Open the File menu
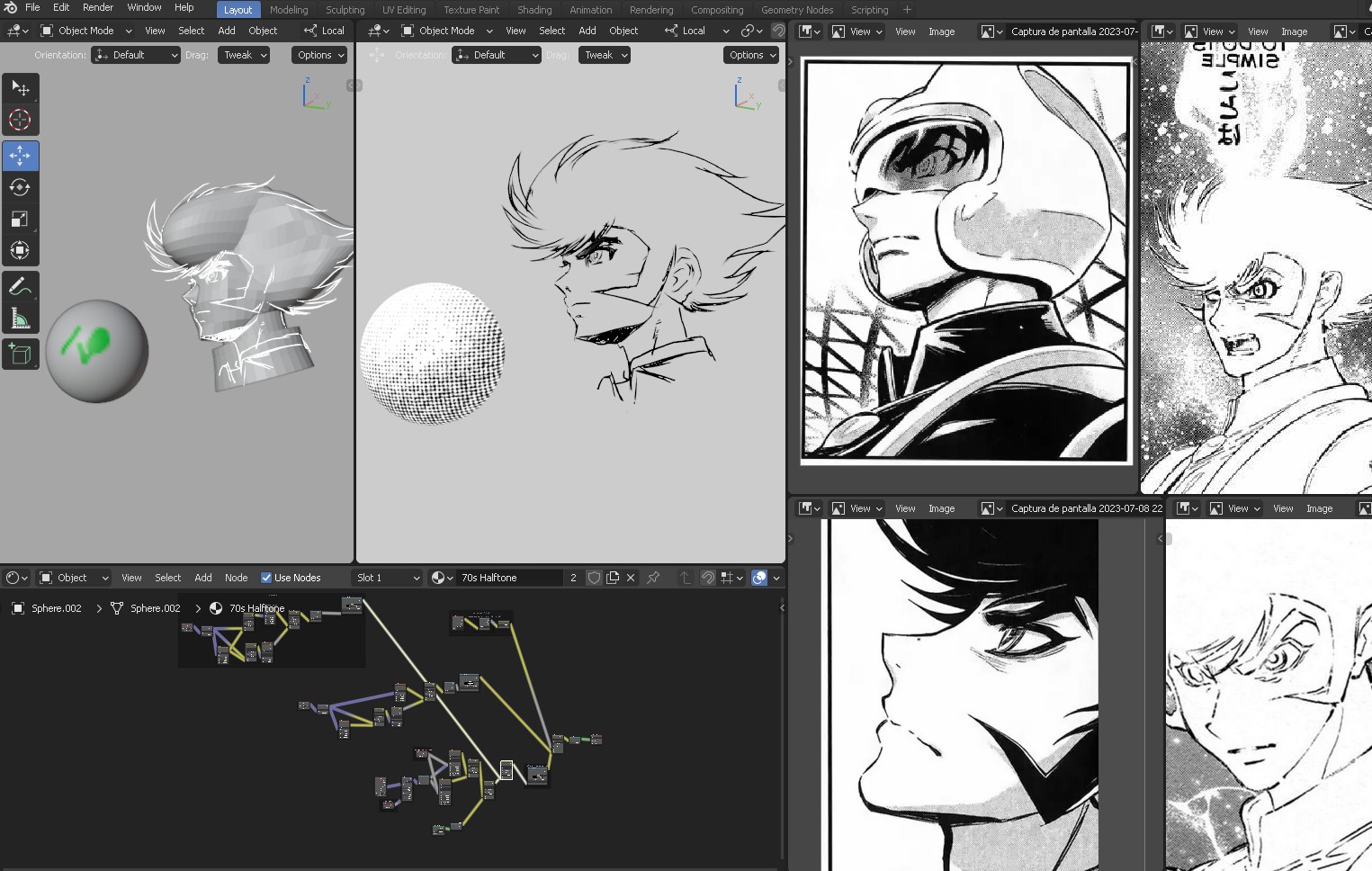1372x871 pixels. coord(32,7)
